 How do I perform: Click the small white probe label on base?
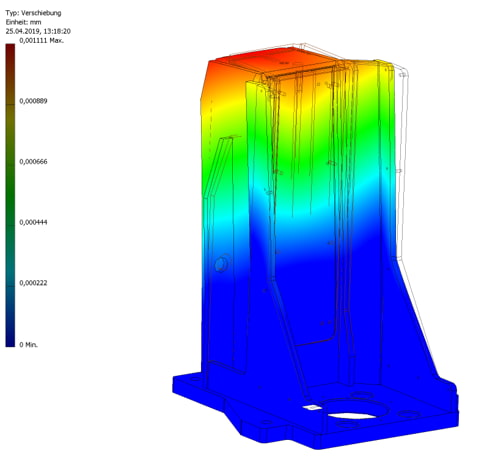(x=312, y=407)
